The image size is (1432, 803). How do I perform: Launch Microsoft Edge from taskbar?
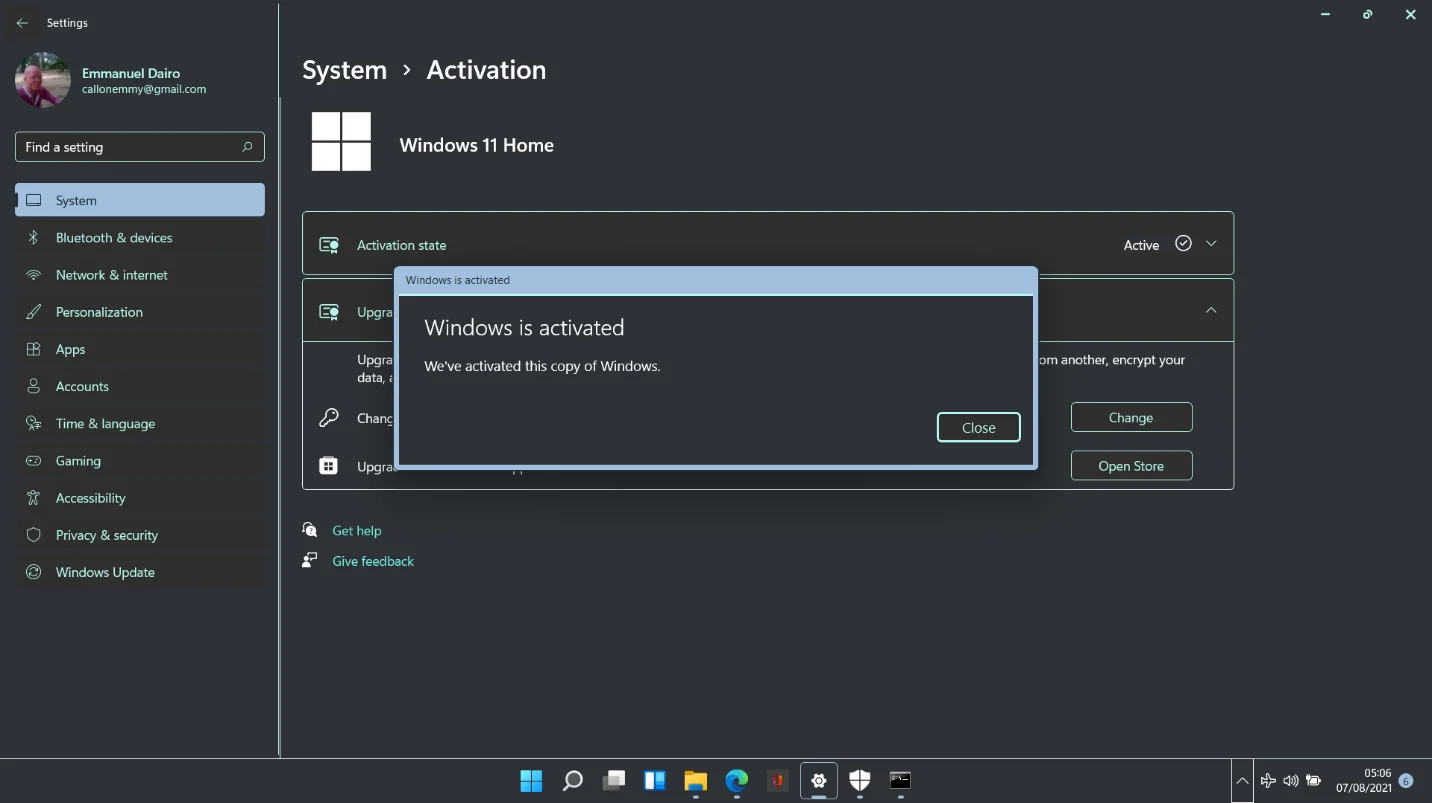[x=736, y=780]
